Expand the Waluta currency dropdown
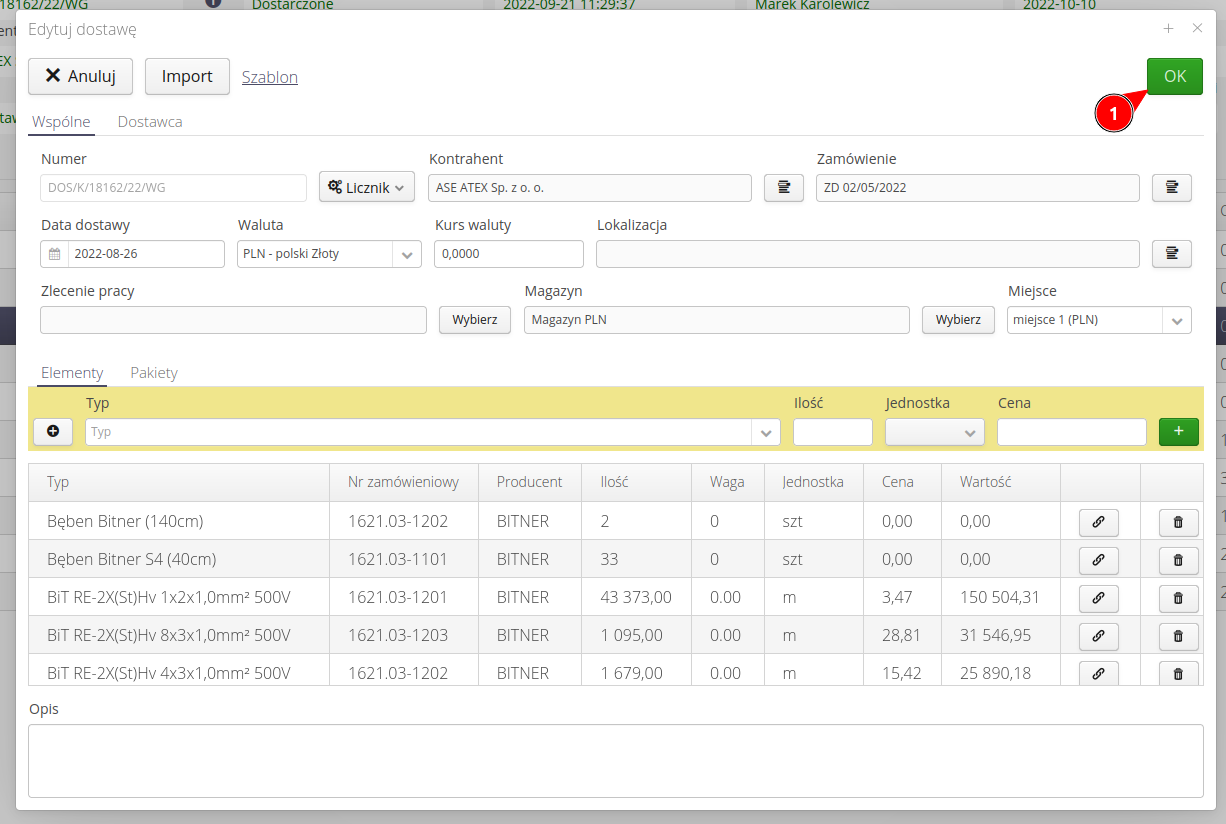The height and width of the screenshot is (824, 1226). 407,255
